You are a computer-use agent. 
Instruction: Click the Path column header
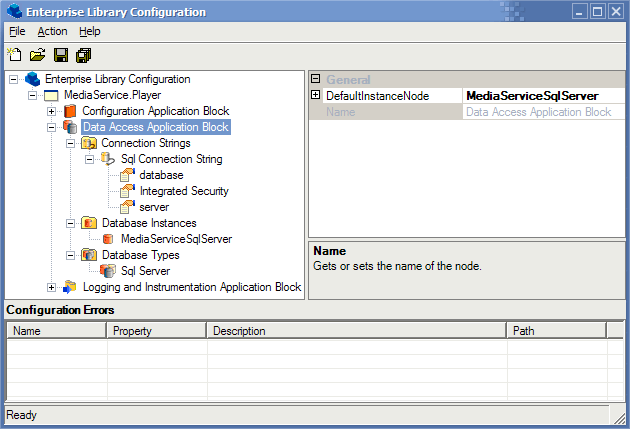(556, 331)
